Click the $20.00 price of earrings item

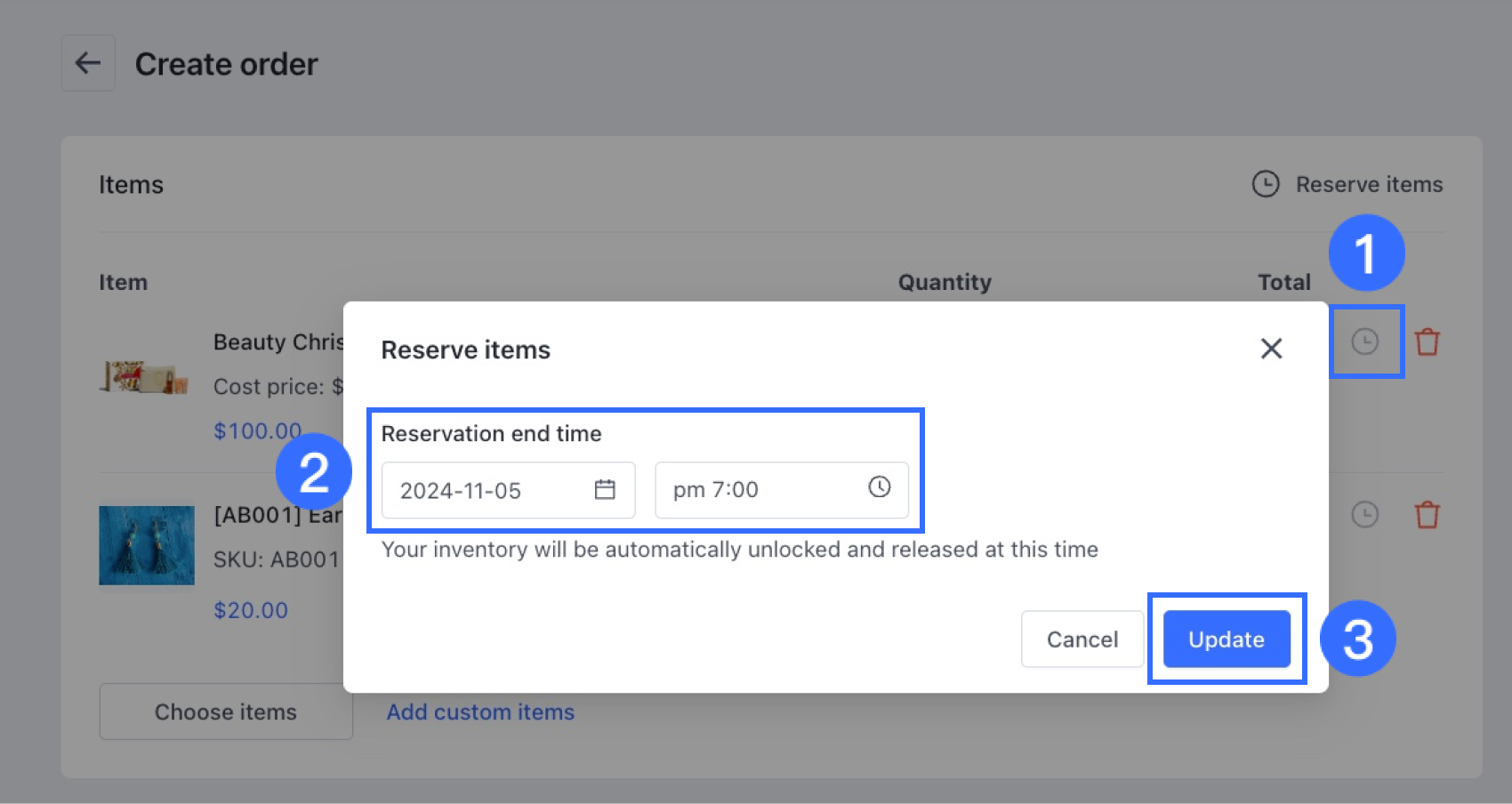(251, 610)
